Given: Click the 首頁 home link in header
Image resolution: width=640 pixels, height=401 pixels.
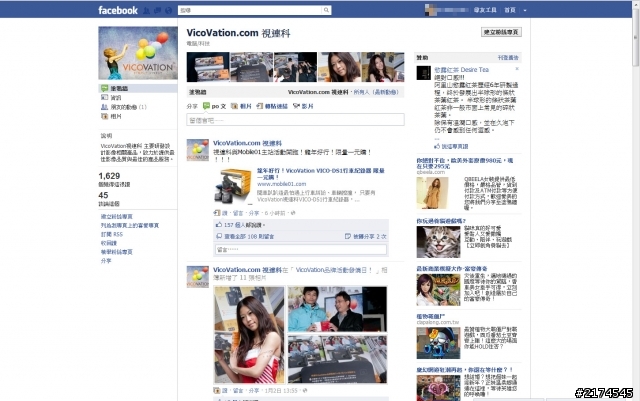Looking at the screenshot, I should pos(510,10).
